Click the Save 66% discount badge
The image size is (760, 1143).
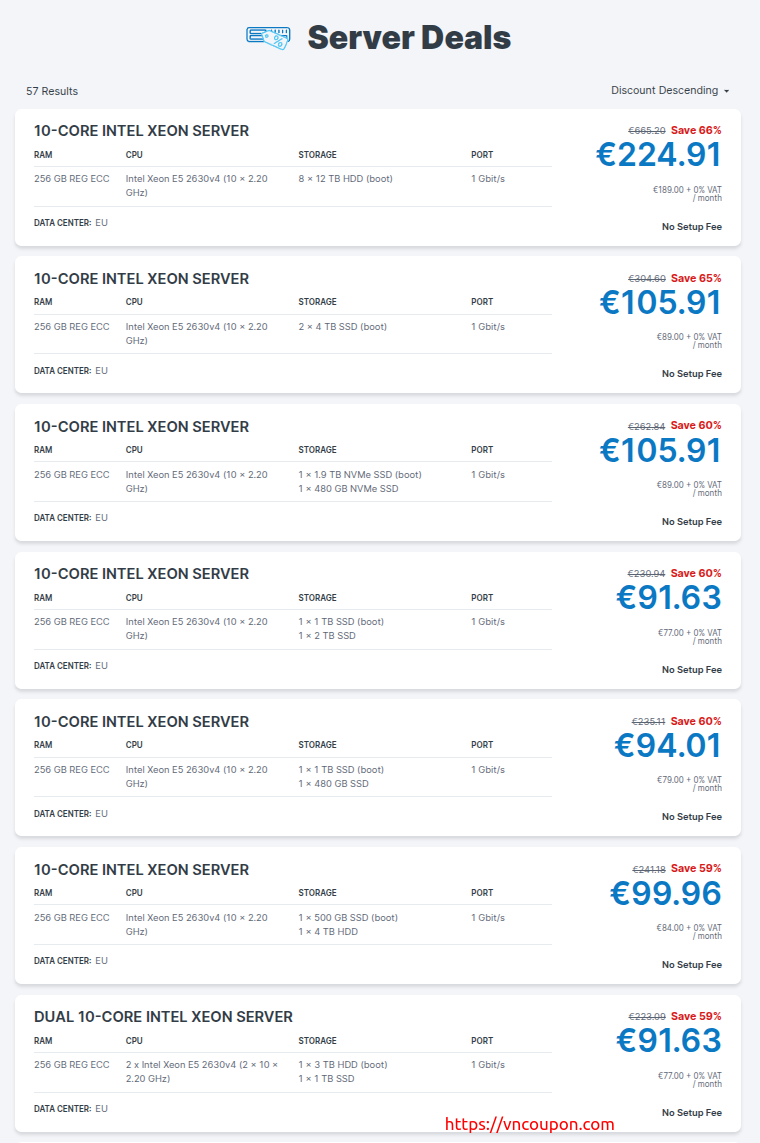696,130
